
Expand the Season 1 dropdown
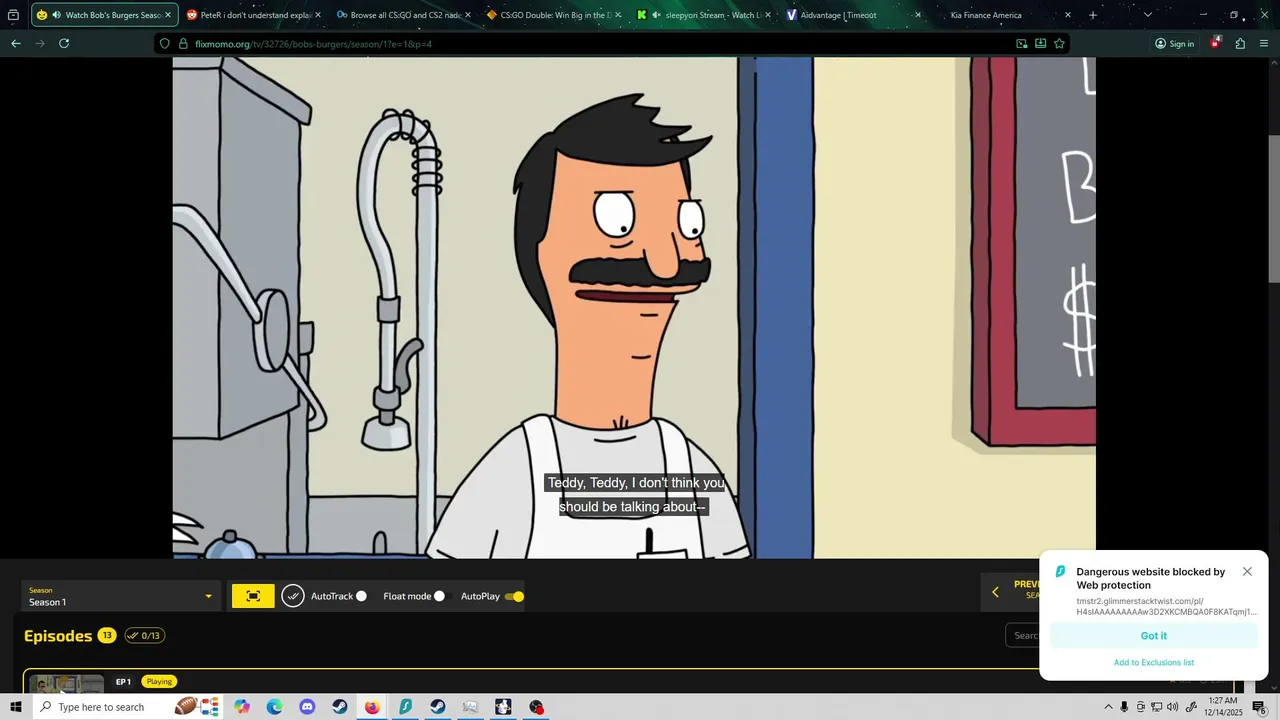pos(121,596)
